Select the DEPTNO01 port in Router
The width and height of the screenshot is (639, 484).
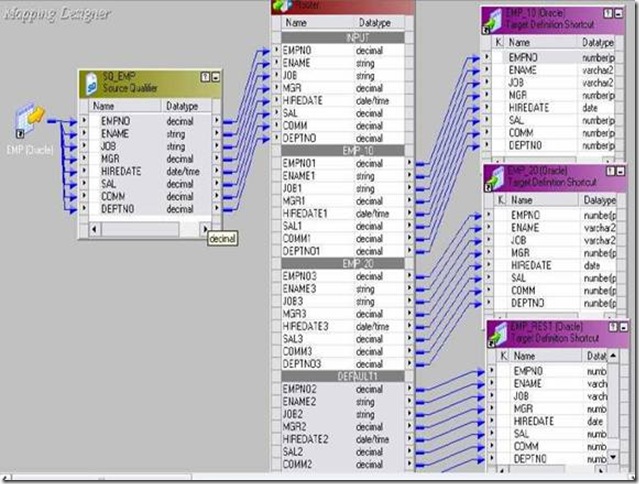(343, 251)
